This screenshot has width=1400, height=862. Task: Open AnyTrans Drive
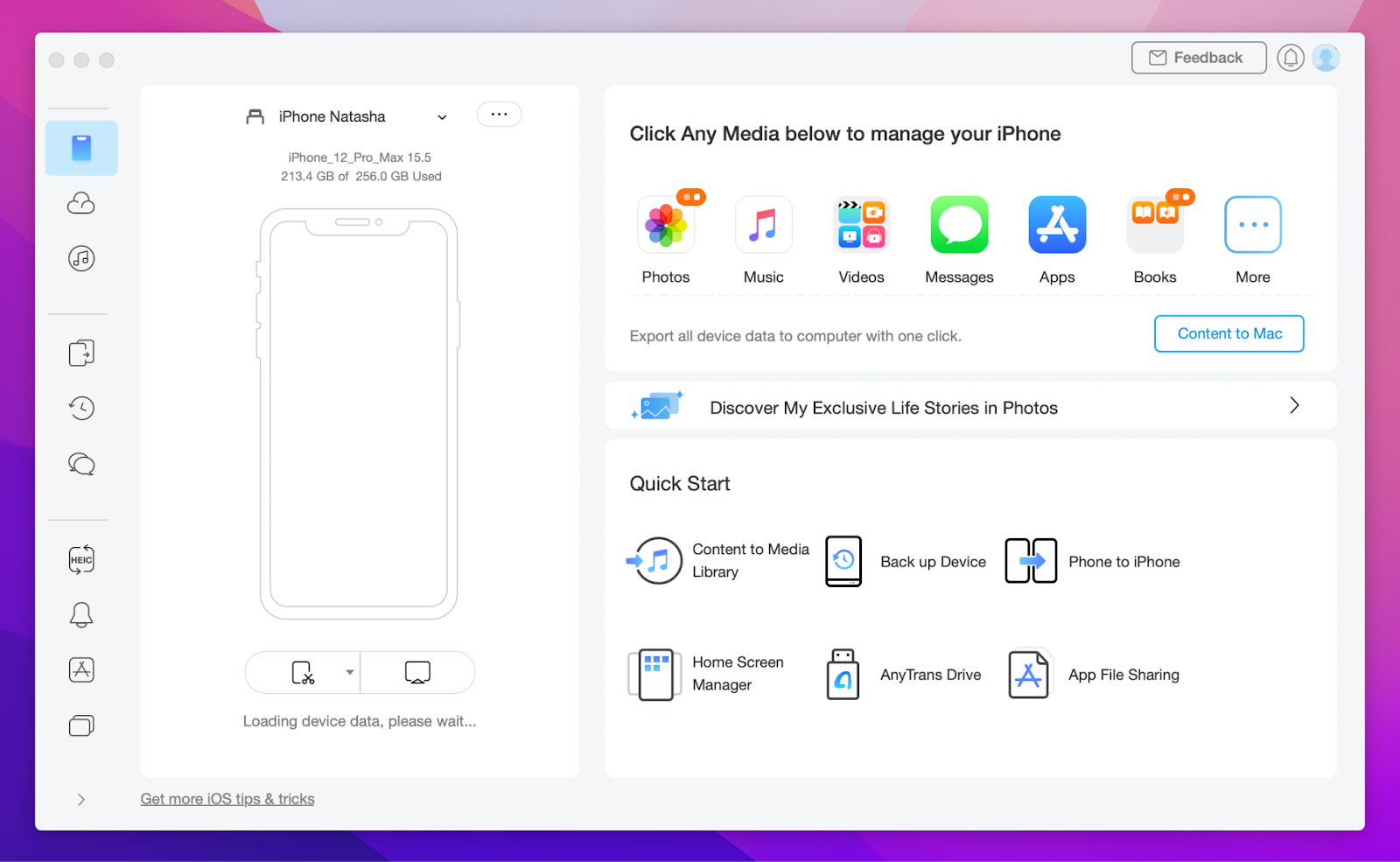(x=903, y=674)
